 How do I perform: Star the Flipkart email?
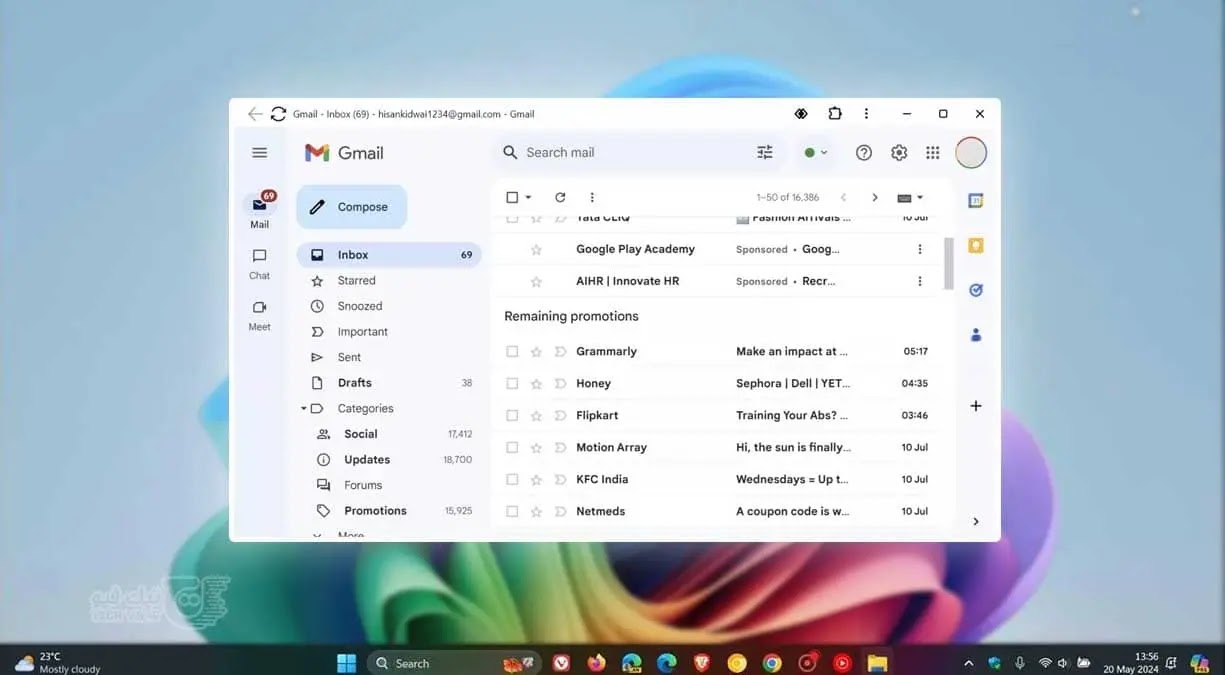(x=536, y=416)
